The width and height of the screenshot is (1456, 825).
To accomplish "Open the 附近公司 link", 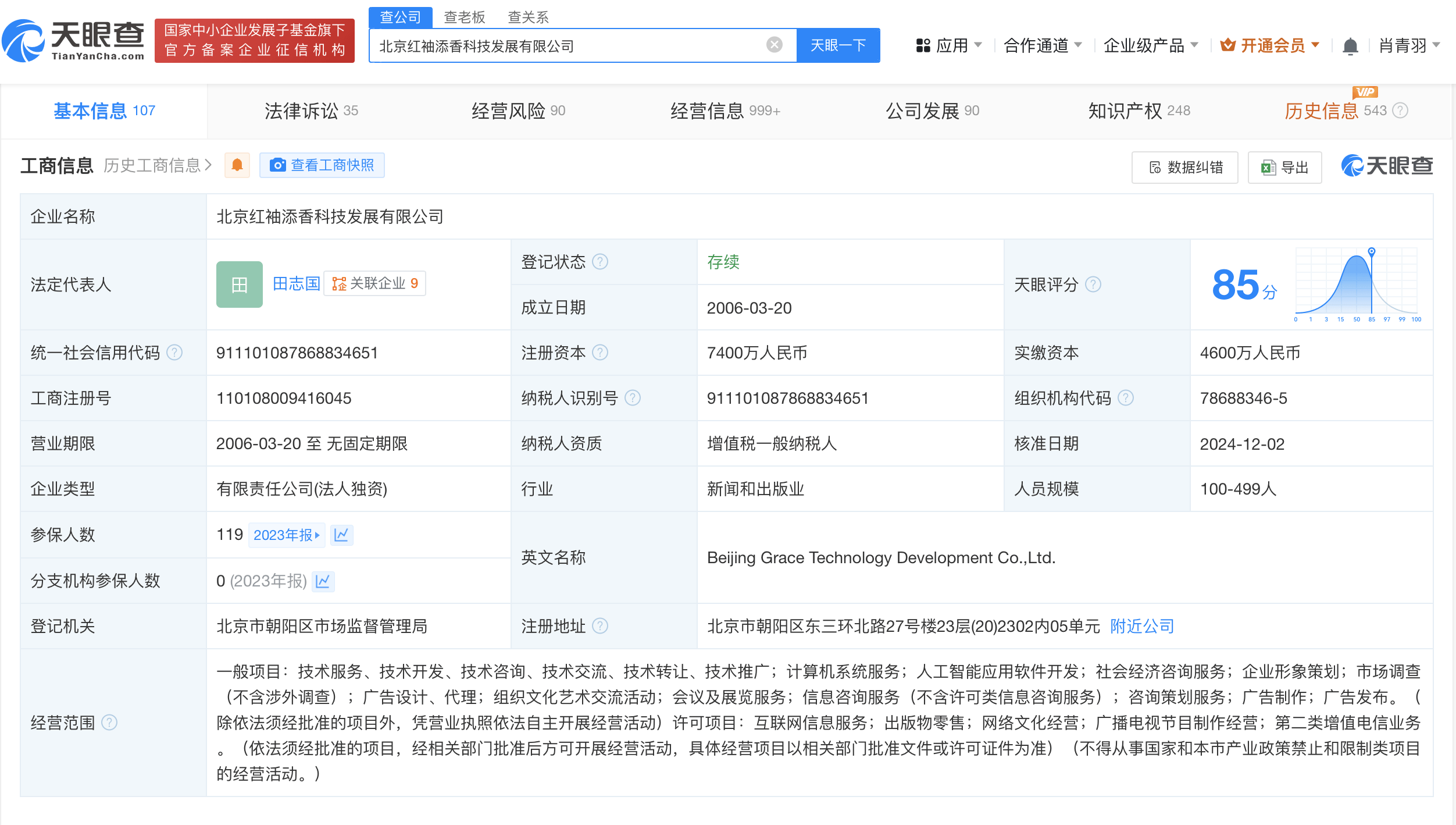I will point(1142,626).
